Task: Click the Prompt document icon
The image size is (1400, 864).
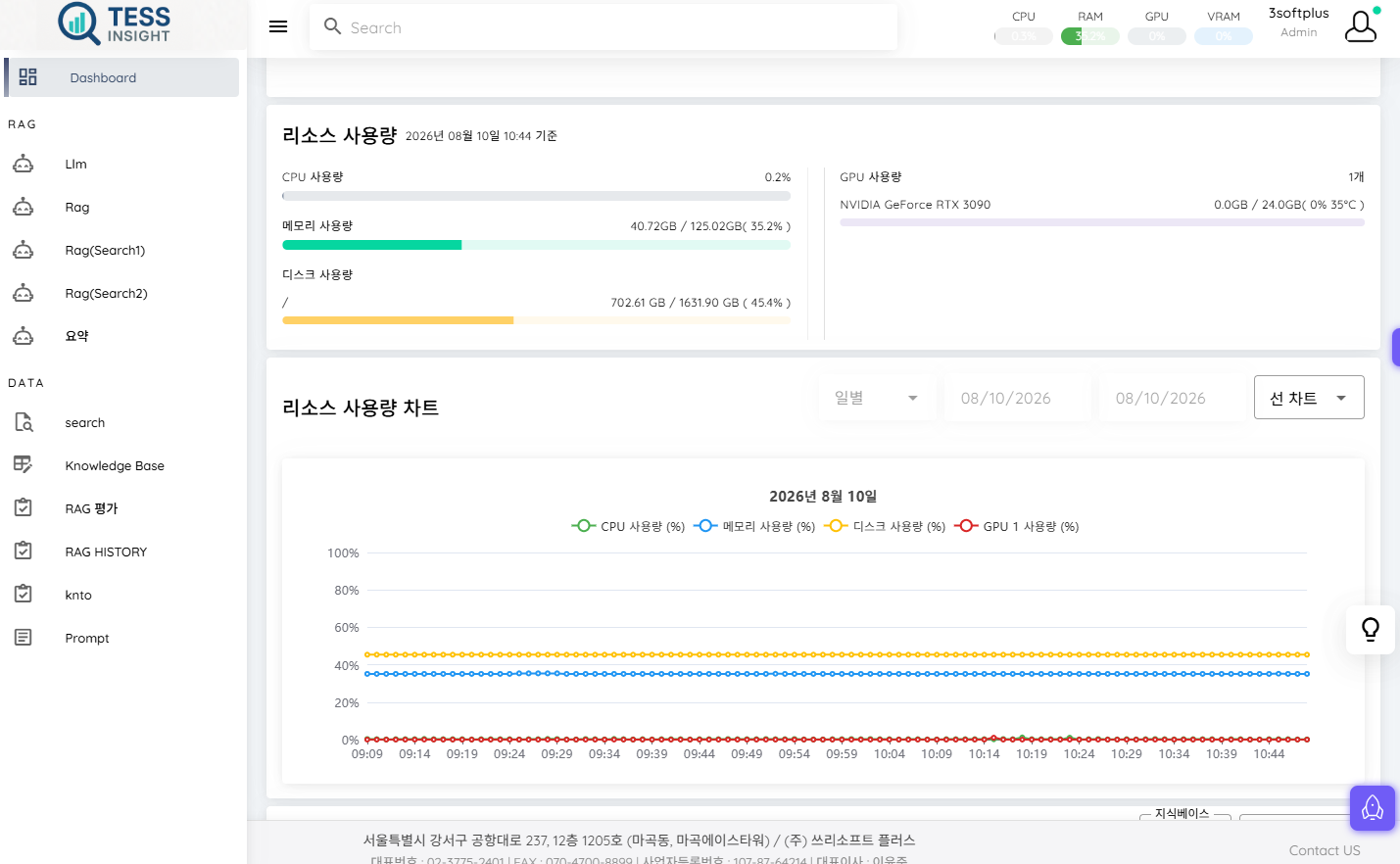Action: click(x=24, y=638)
